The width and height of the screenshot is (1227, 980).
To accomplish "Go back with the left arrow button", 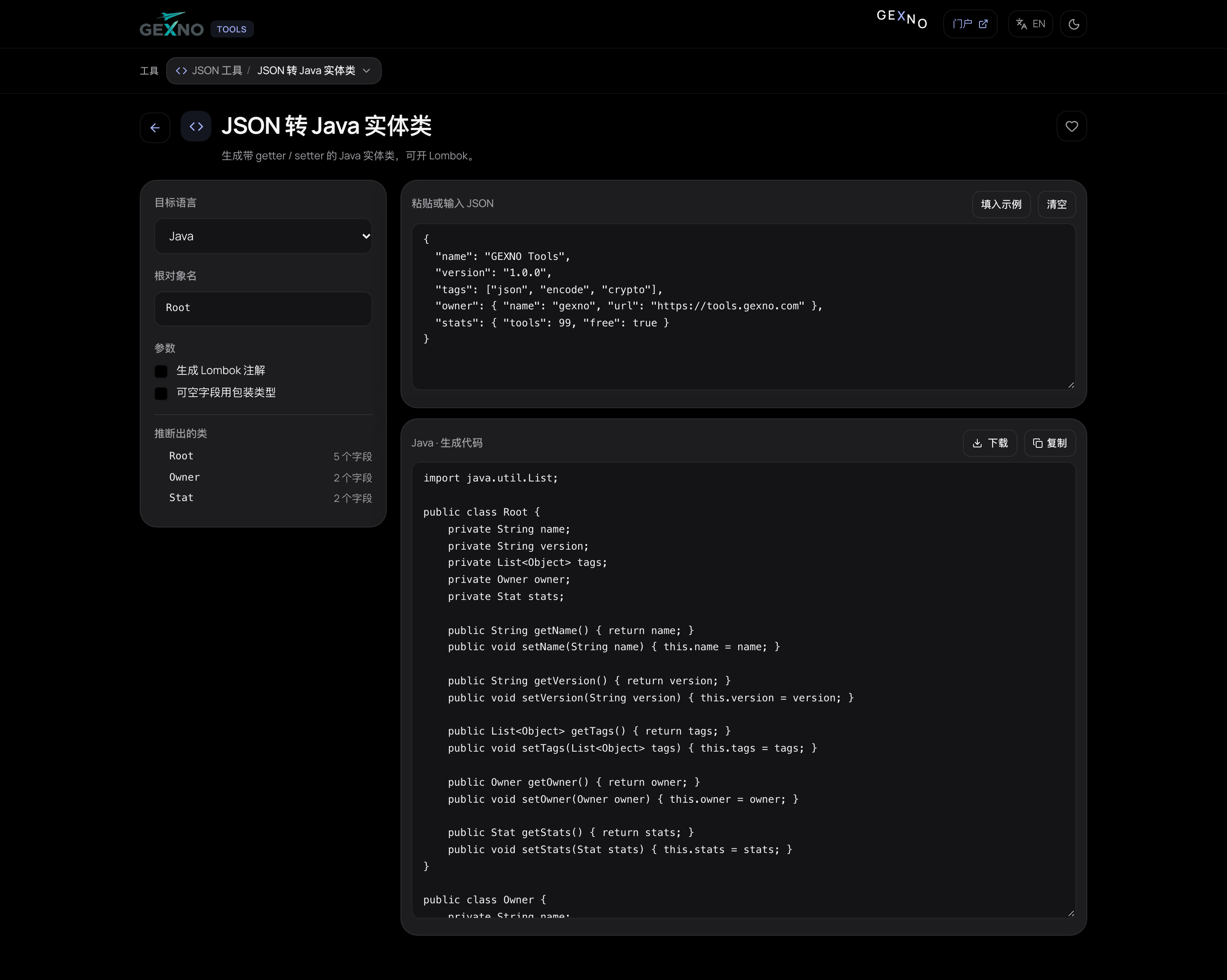I will pos(155,127).
